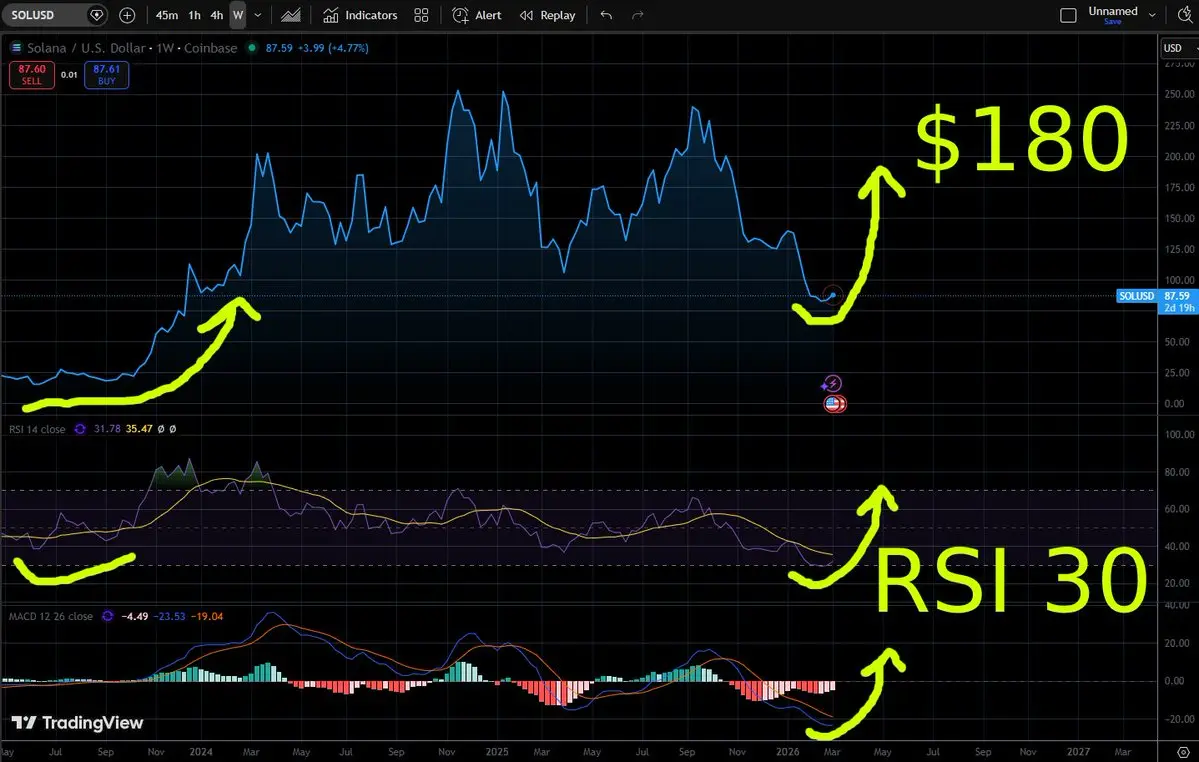Open the Unnamed layout name
Viewport: 1199px width, 762px height.
(x=1113, y=11)
